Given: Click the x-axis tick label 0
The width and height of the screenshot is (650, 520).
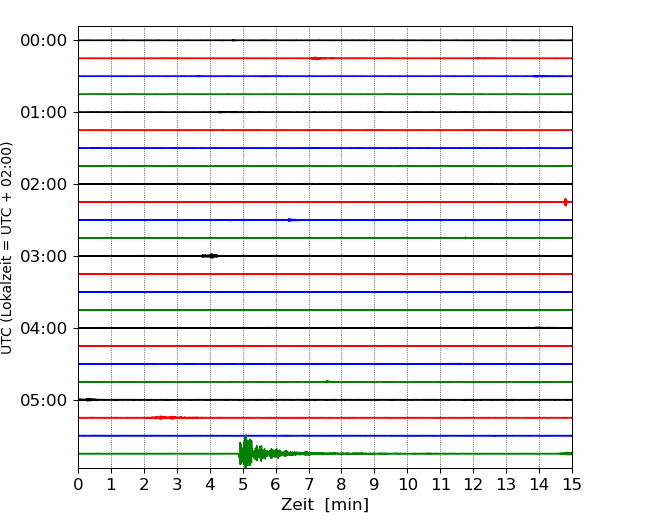Looking at the screenshot, I should 78,484.
